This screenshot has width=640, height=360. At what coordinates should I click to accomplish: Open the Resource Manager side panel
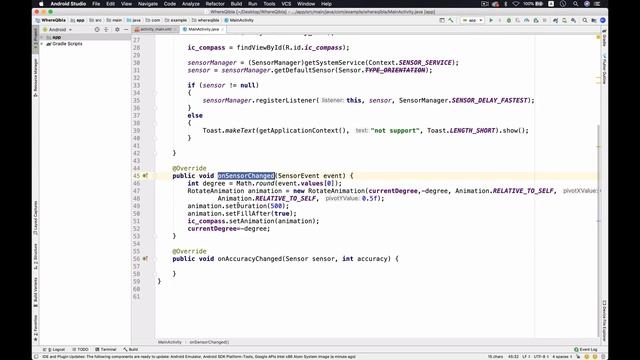click(36, 78)
